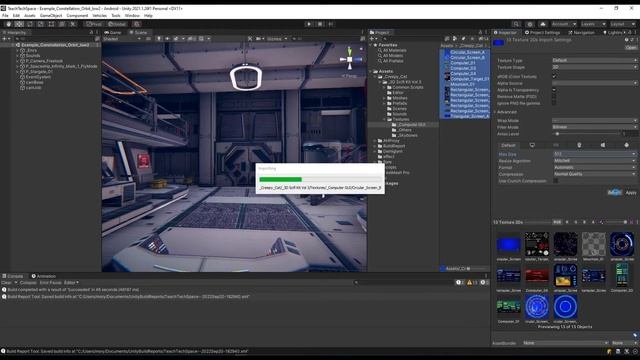The height and width of the screenshot is (360, 640).
Task: Select the Hand tool in the toolbar
Action: (x=8, y=24)
